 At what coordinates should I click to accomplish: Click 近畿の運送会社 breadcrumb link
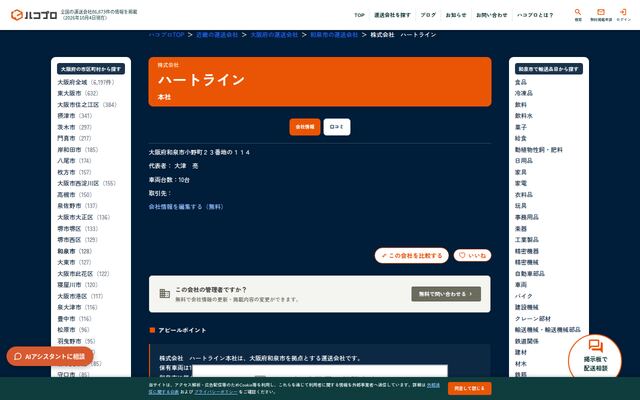click(x=217, y=35)
